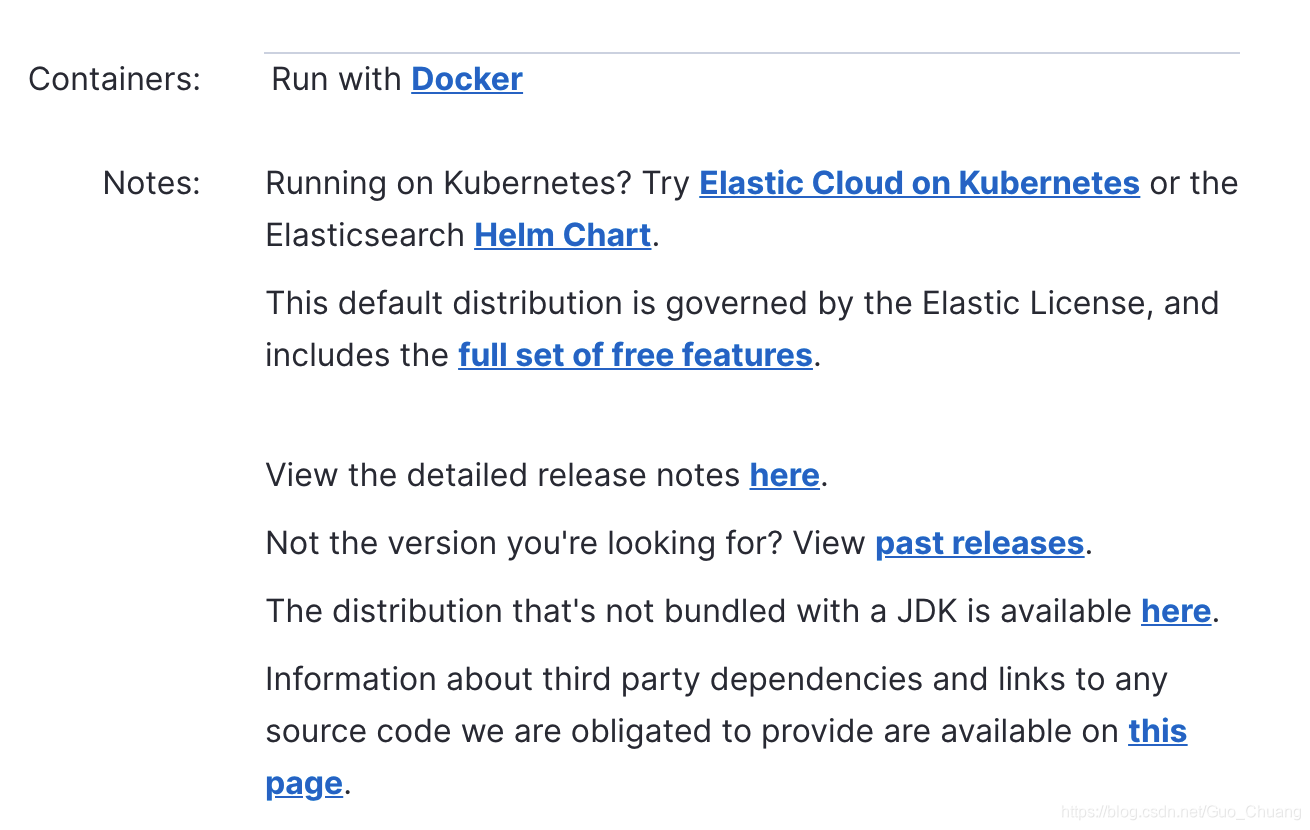Click "Not the version you're looking for?" text
The height and width of the screenshot is (830, 1310).
[525, 543]
